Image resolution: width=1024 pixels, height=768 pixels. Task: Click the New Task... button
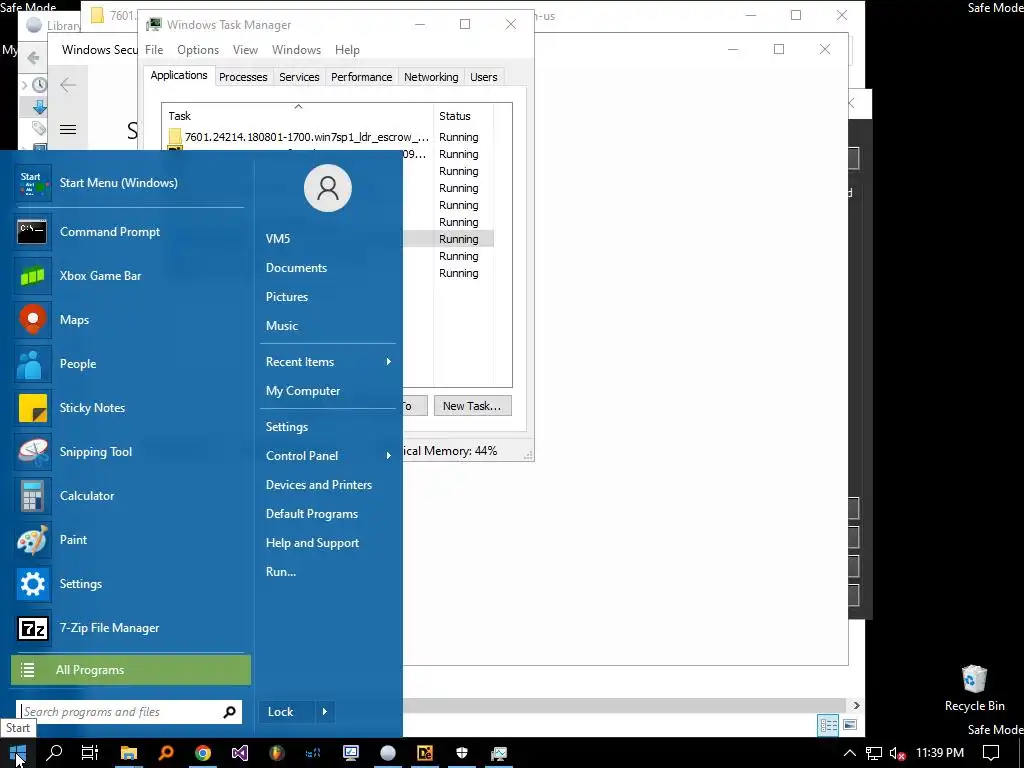tap(472, 406)
